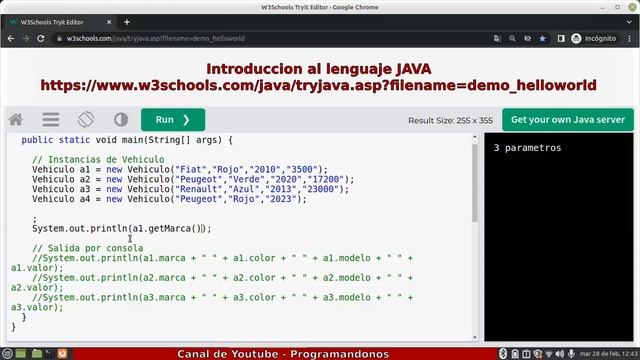Run the Java code
The height and width of the screenshot is (360, 640).
pyautogui.click(x=173, y=120)
